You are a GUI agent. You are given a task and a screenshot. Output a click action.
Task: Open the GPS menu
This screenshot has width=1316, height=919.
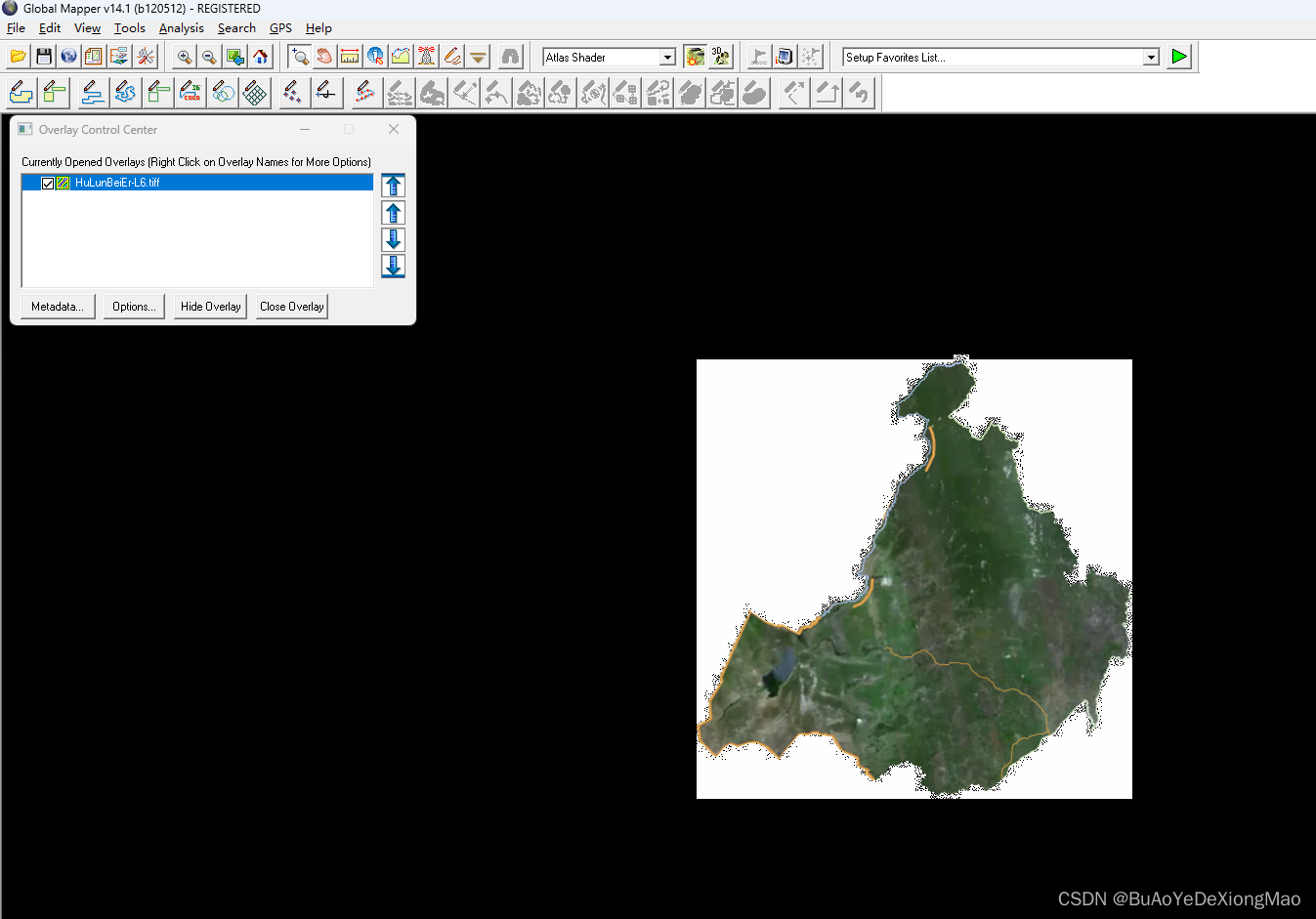click(280, 28)
